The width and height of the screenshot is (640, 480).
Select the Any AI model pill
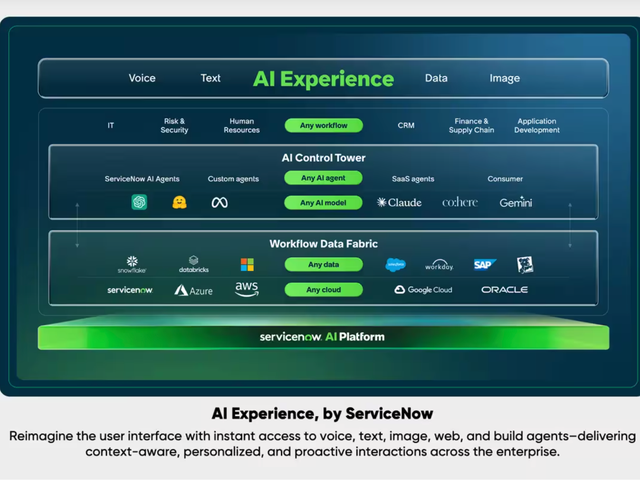[323, 203]
